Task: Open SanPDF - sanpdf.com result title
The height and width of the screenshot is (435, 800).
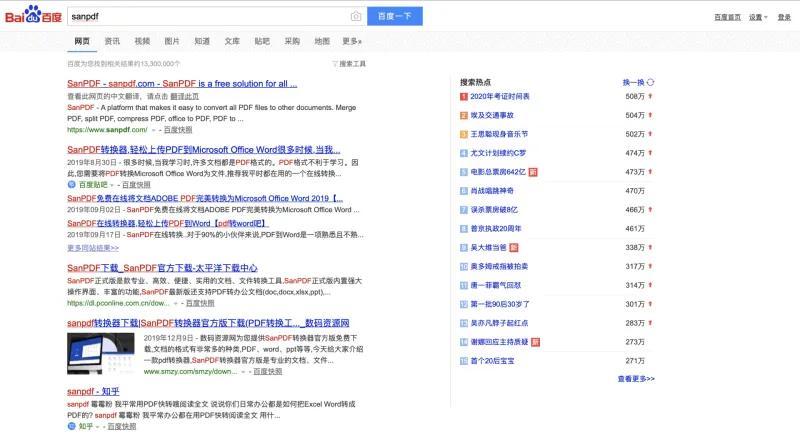Action: click(182, 84)
